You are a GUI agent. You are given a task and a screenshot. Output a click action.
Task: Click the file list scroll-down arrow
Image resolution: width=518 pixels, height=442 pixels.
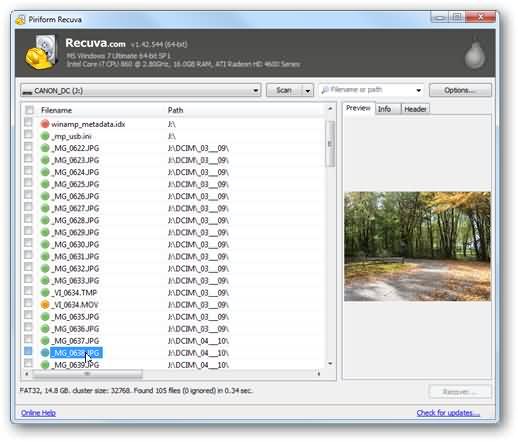tap(330, 364)
